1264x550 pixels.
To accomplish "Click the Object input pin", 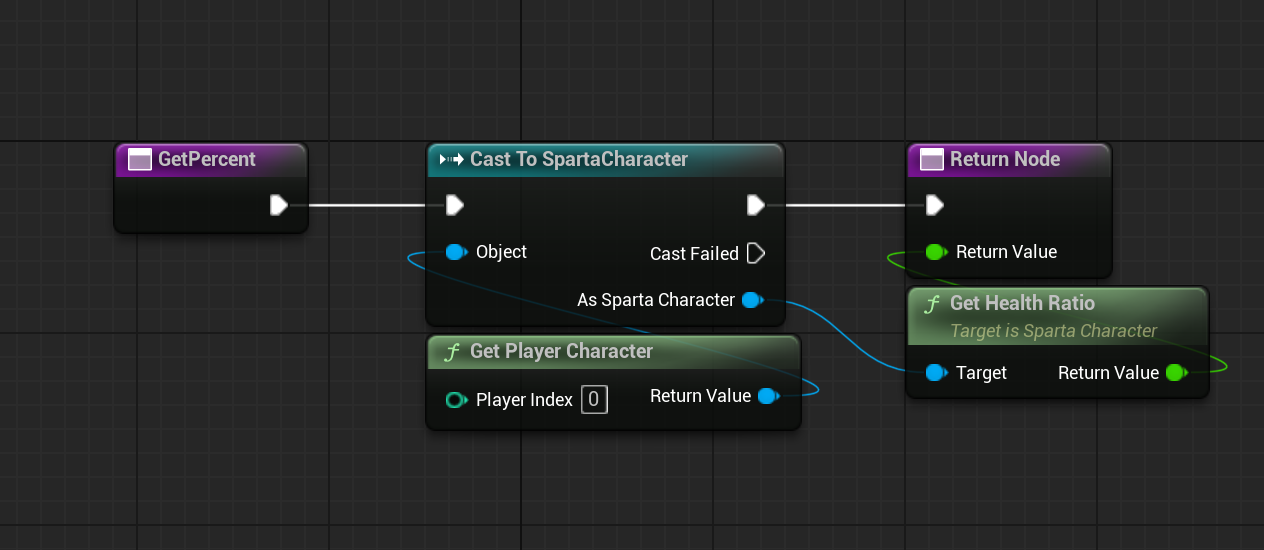I will click(x=456, y=252).
